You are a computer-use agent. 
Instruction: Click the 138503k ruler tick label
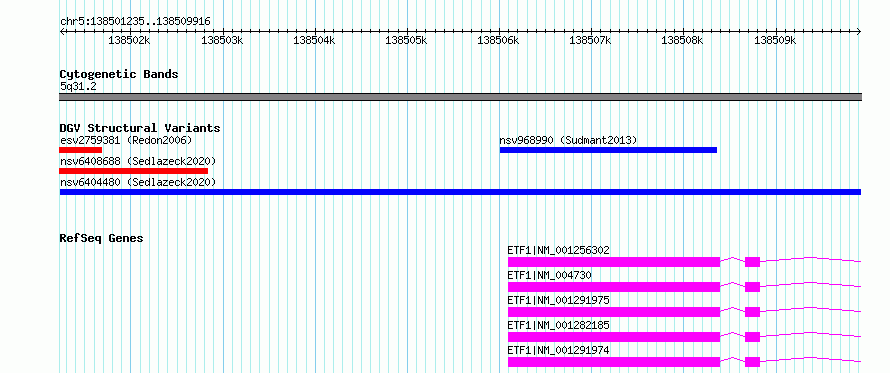(222, 40)
